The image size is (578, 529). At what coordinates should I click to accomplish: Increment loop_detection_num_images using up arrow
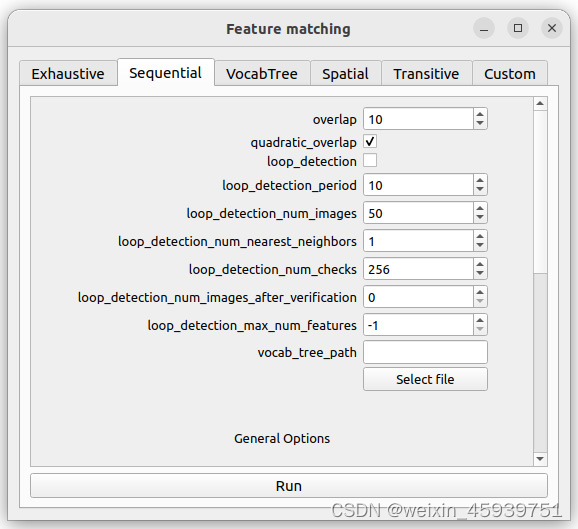[x=480, y=208]
